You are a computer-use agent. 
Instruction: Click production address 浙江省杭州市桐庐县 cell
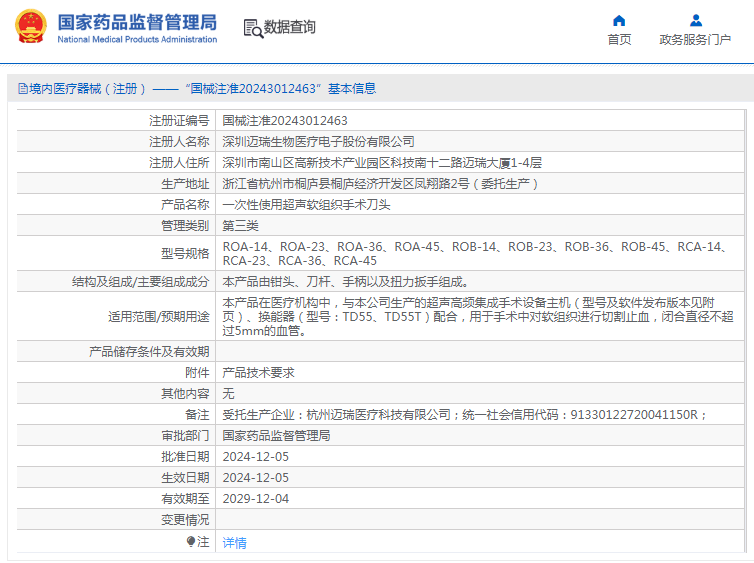pyautogui.click(x=480, y=184)
